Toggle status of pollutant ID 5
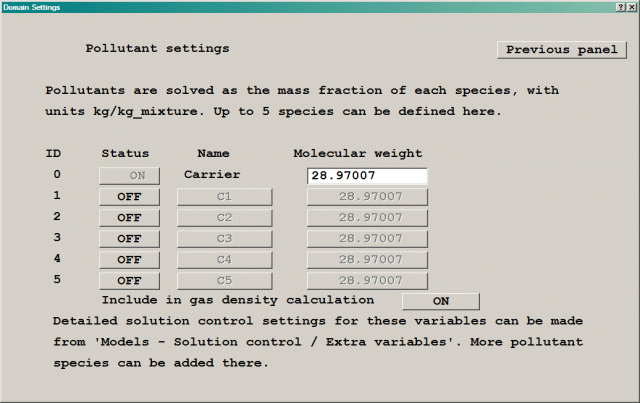Screen dimensions: 640x403 129,281
